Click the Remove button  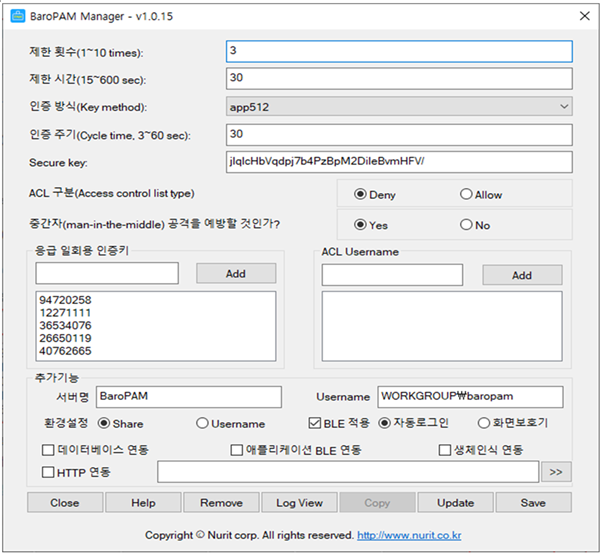[x=221, y=503]
